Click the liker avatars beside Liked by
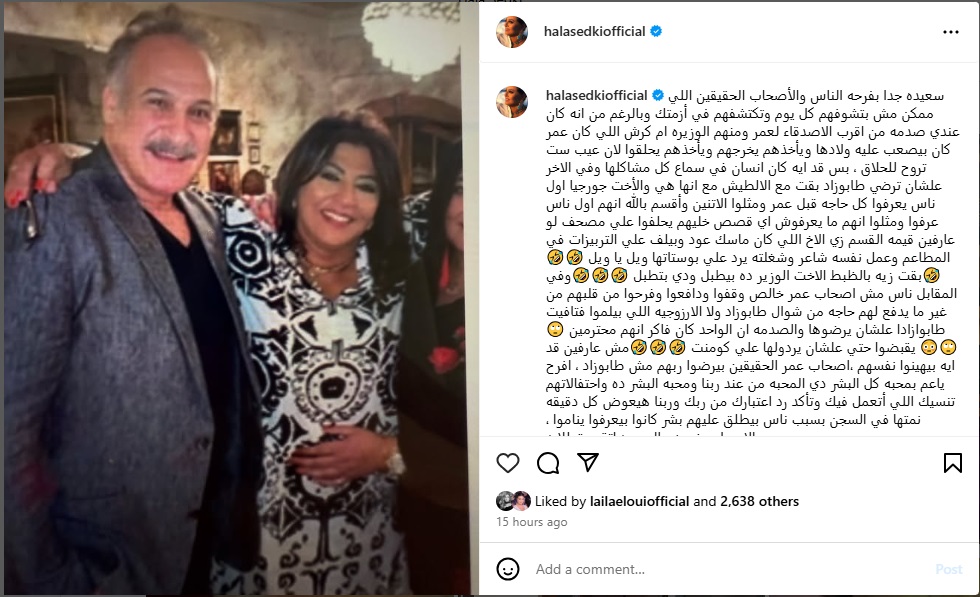The width and height of the screenshot is (980, 597). 513,501
